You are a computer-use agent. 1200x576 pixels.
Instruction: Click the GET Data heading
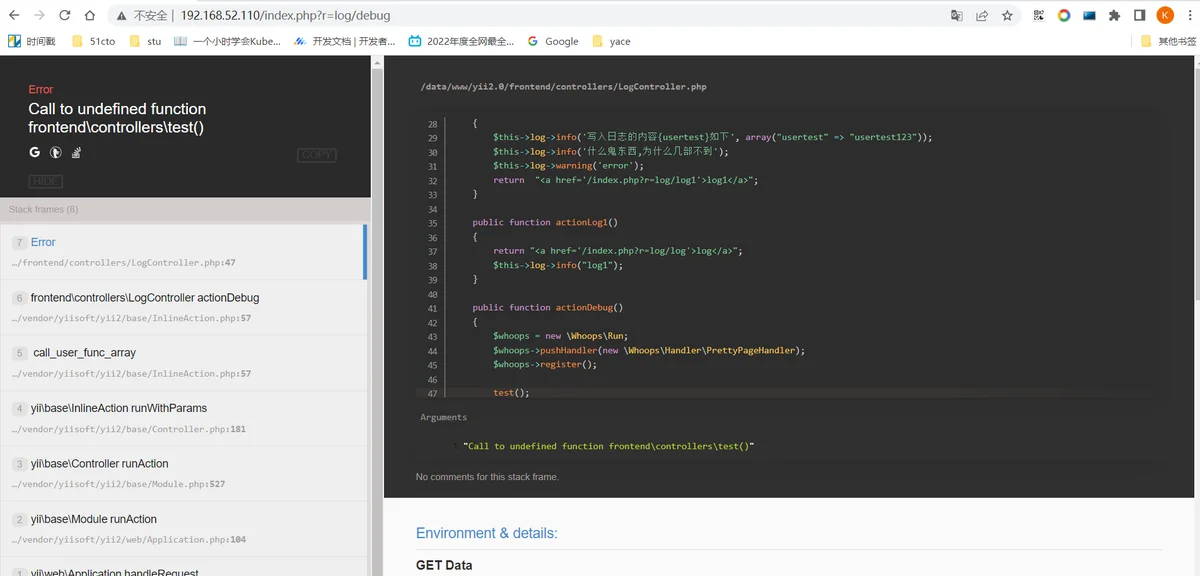pyautogui.click(x=444, y=565)
